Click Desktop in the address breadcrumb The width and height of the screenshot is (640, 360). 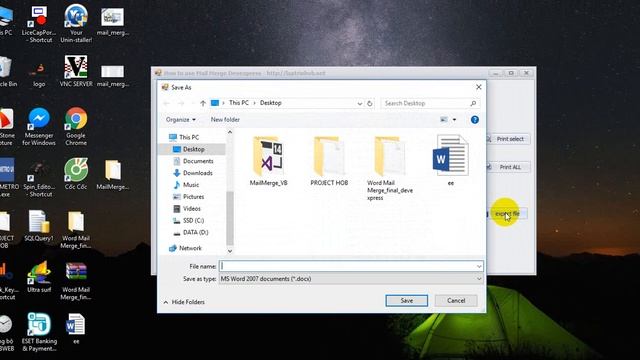click(271, 103)
